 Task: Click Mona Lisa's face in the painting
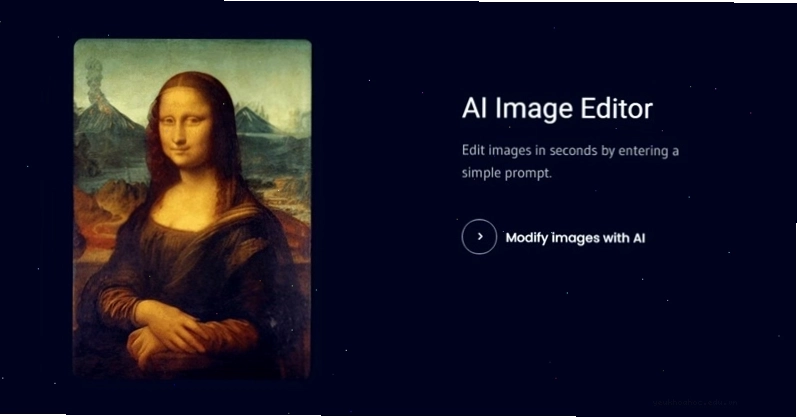pos(185,132)
